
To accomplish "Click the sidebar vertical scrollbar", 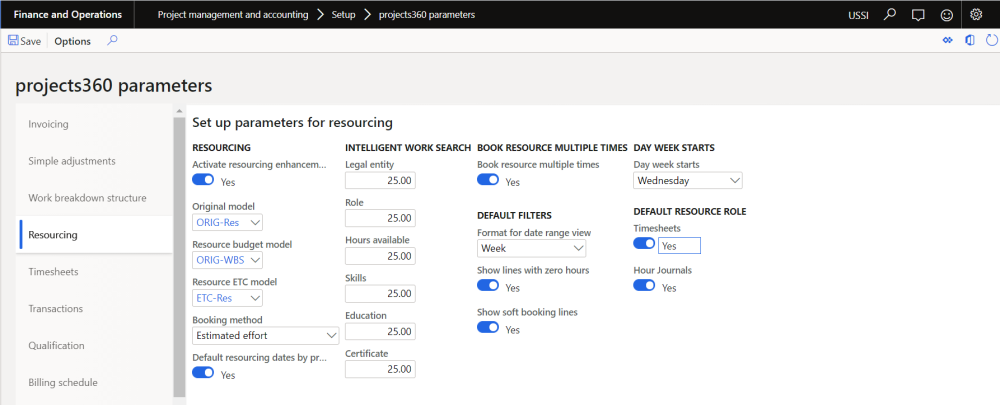I will click(179, 250).
